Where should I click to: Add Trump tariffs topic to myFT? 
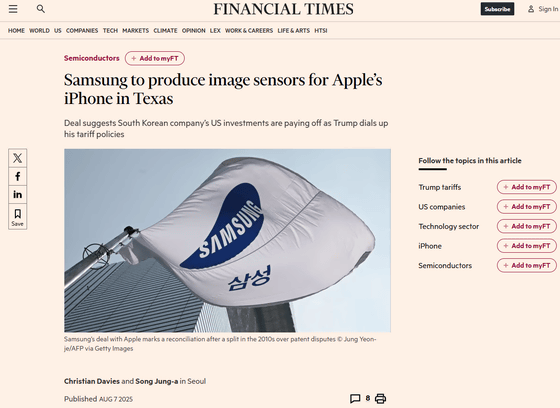[x=526, y=187]
